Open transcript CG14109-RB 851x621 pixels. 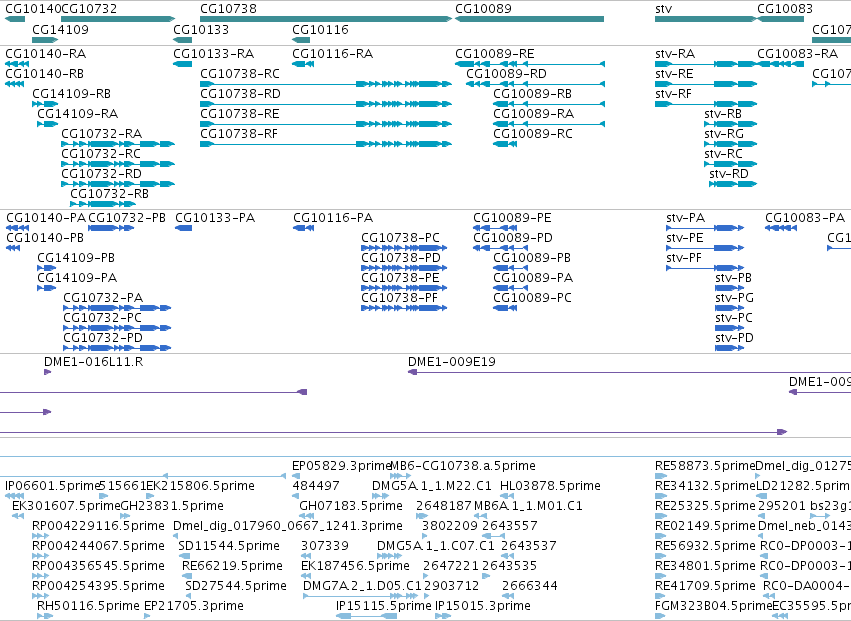[x=71, y=94]
